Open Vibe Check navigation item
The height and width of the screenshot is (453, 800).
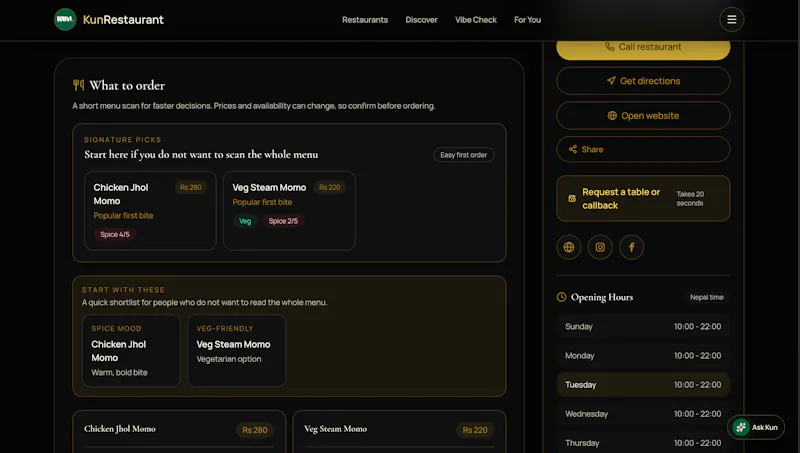476,20
